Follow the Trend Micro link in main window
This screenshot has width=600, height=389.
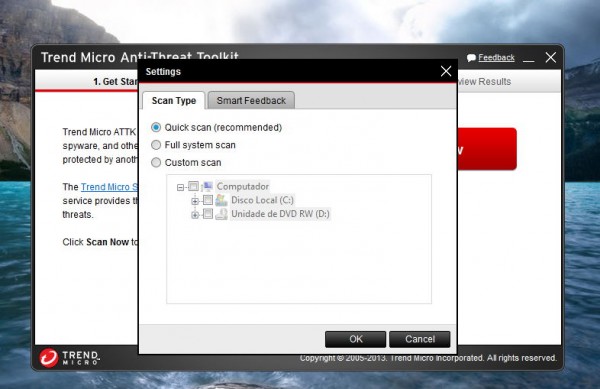[109, 187]
